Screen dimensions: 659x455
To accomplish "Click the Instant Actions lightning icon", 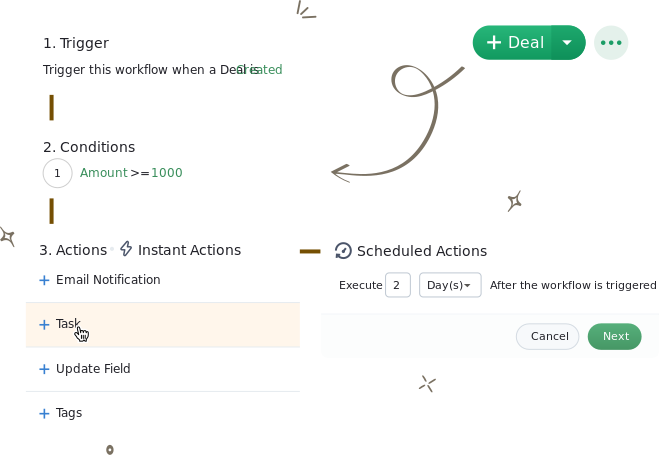I will click(126, 249).
